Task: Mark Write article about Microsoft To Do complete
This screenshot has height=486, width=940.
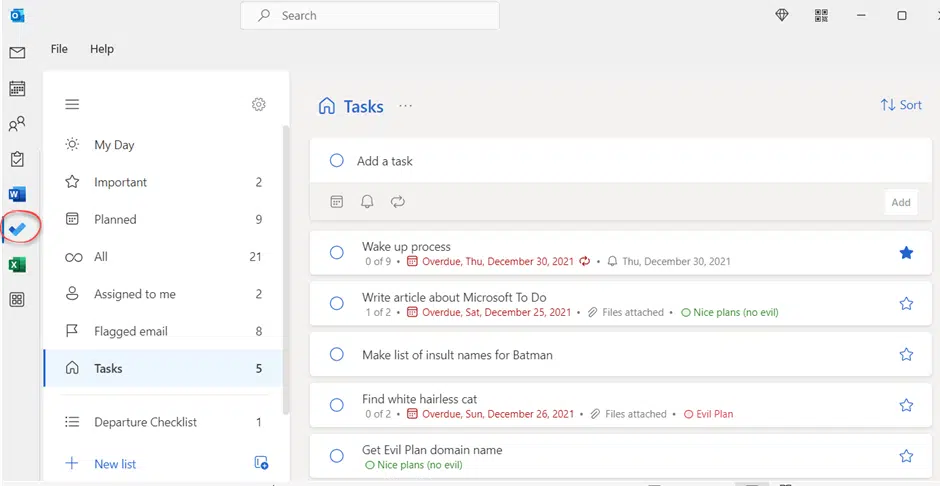Action: click(x=337, y=304)
